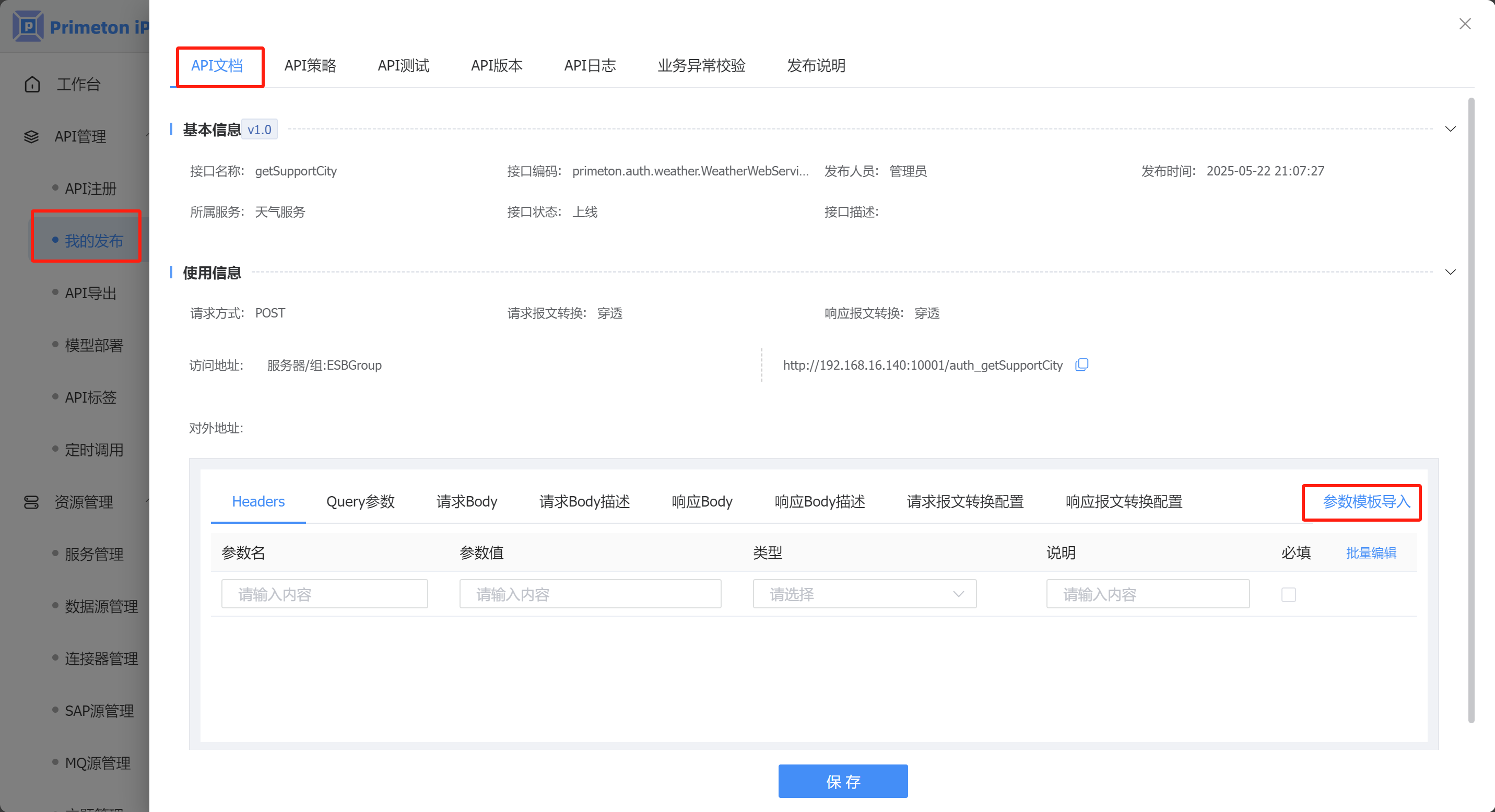Switch to the API策略 tab
The width and height of the screenshot is (1495, 812).
[311, 66]
